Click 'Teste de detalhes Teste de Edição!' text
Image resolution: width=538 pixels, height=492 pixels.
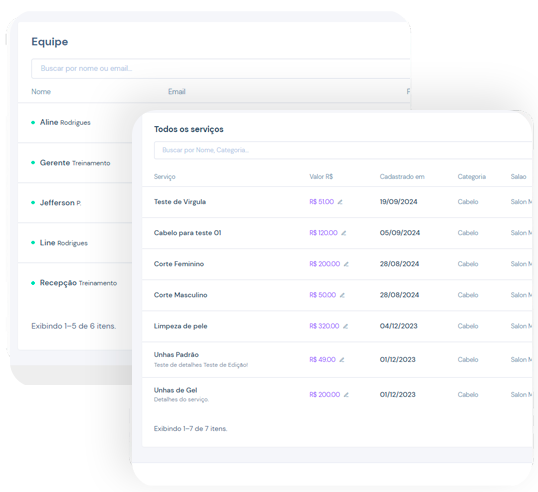pyautogui.click(x=201, y=365)
